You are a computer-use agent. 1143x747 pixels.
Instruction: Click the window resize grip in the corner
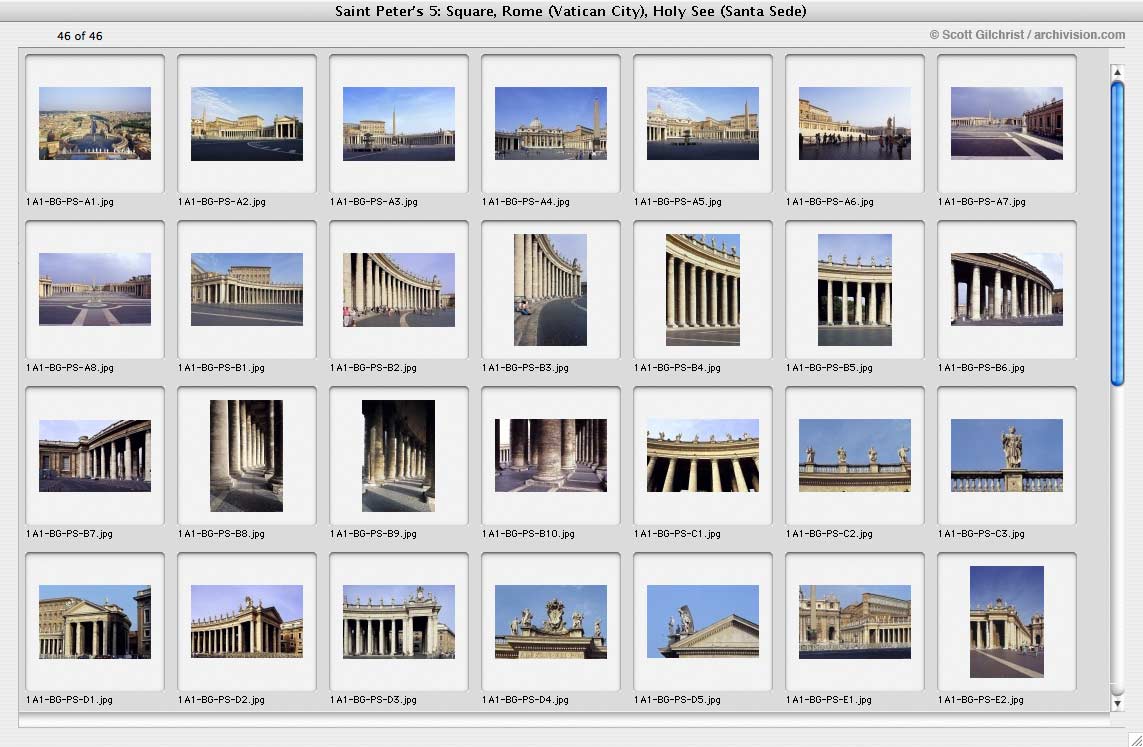pos(1134,739)
